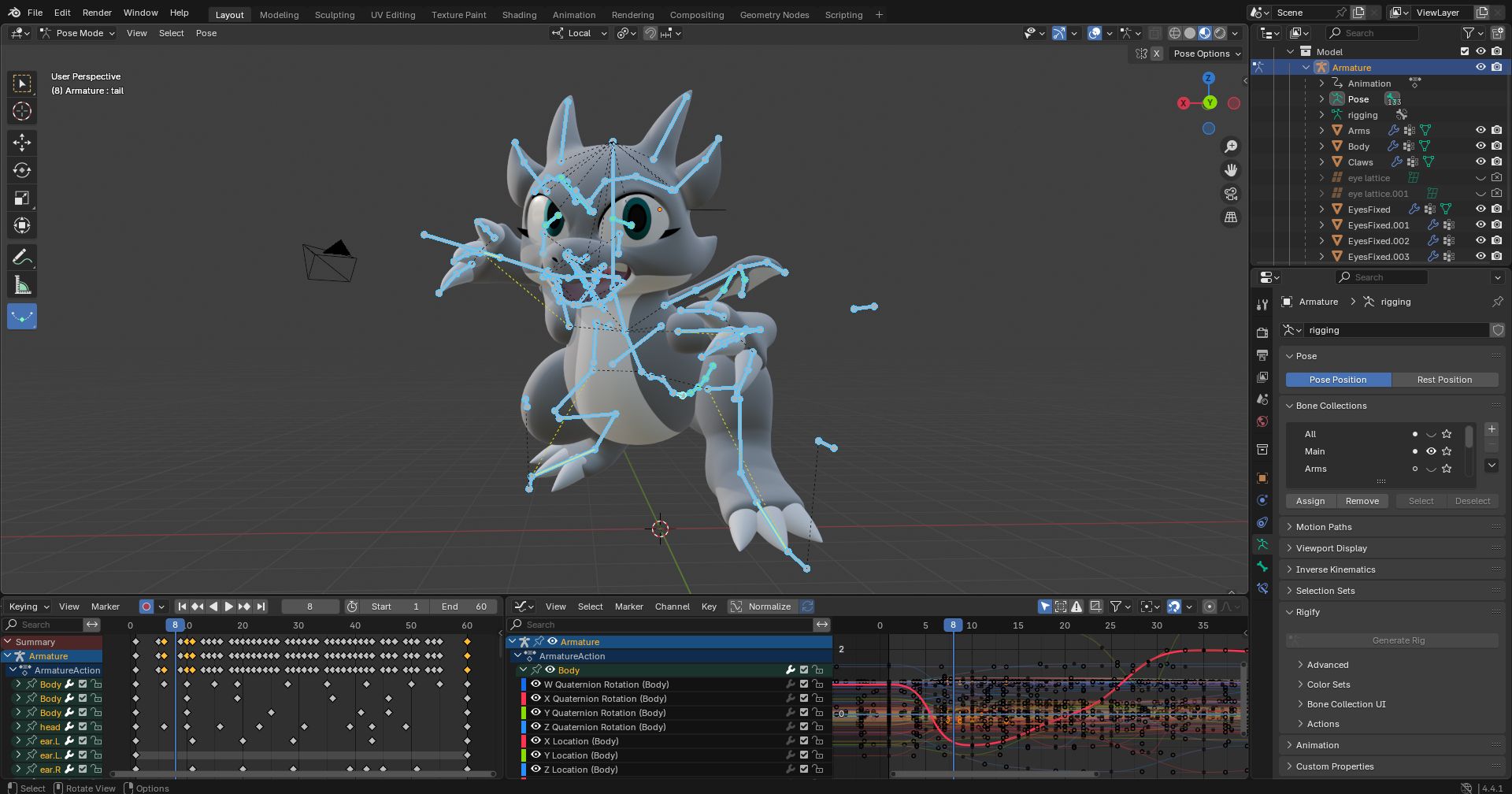This screenshot has width=1512, height=794.
Task: Hide the Claws object in outliner
Action: click(x=1480, y=162)
